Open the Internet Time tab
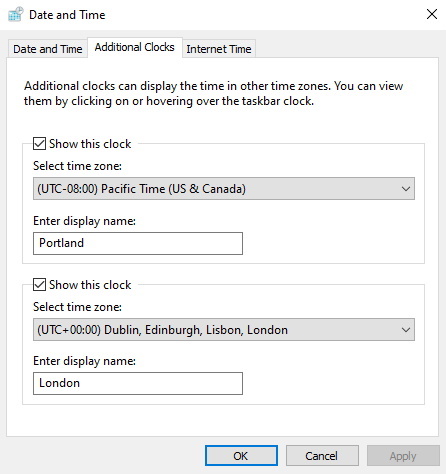The image size is (446, 474). coord(219,49)
